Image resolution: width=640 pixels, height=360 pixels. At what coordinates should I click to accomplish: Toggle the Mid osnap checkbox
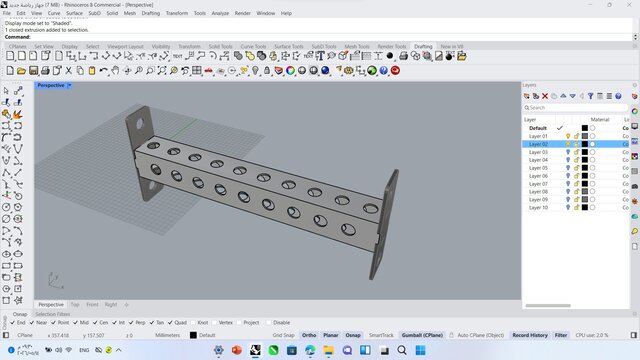[x=76, y=322]
